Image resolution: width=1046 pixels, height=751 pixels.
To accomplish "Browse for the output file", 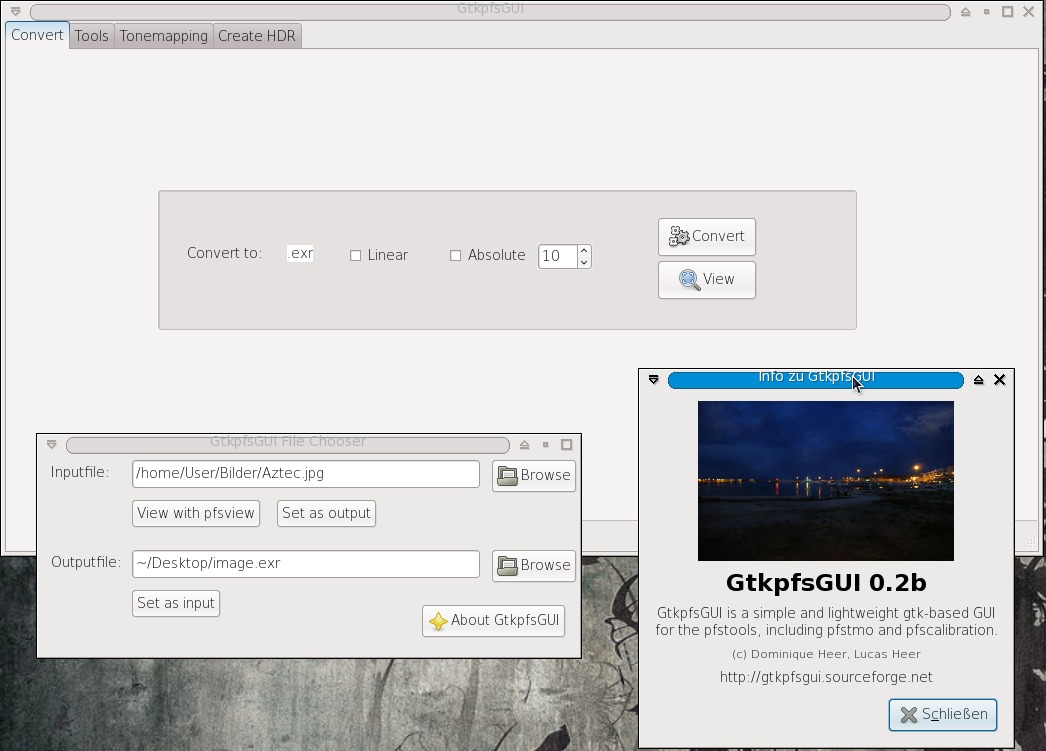I will (x=534, y=566).
